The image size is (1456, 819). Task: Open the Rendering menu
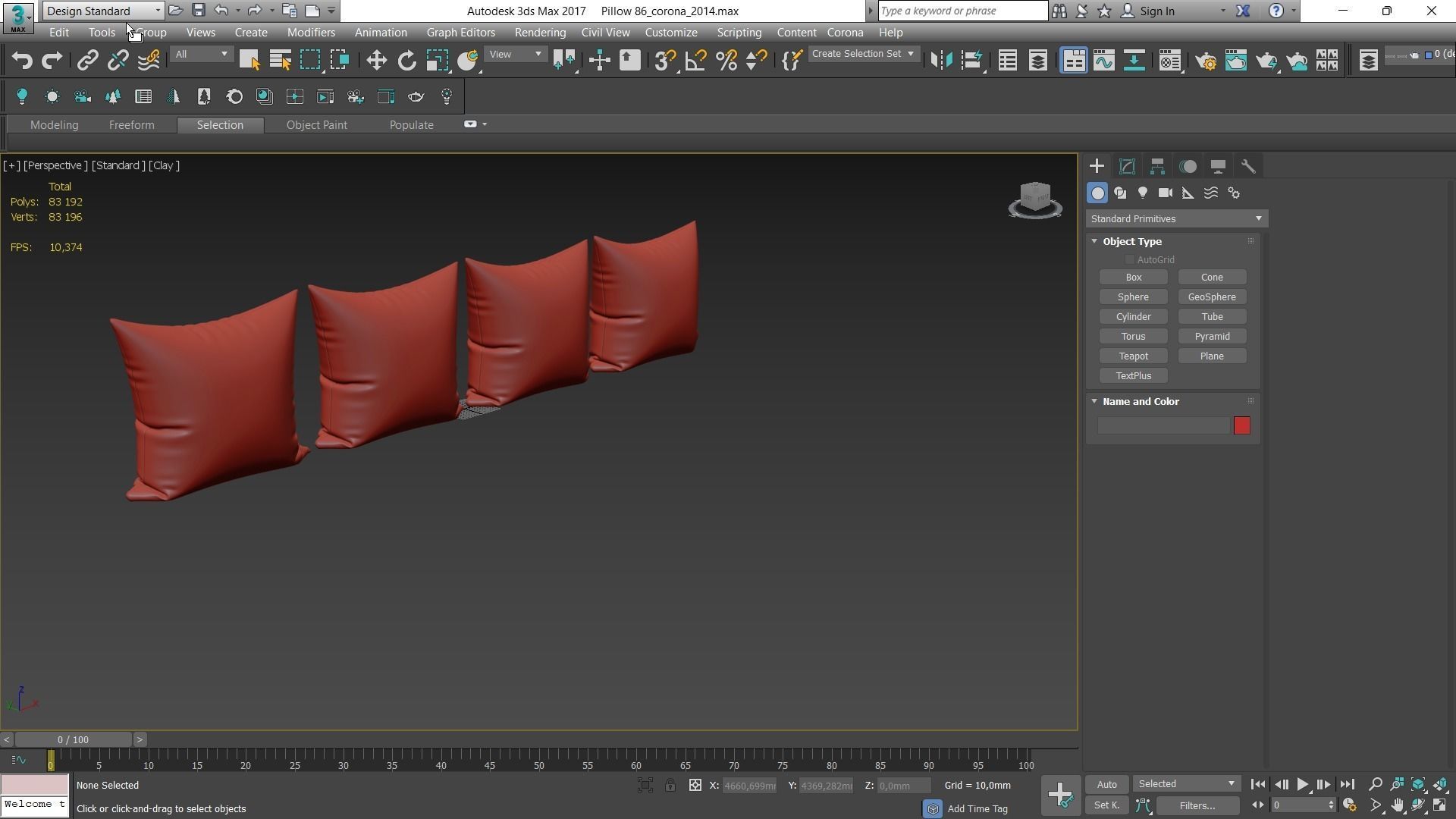tap(539, 33)
